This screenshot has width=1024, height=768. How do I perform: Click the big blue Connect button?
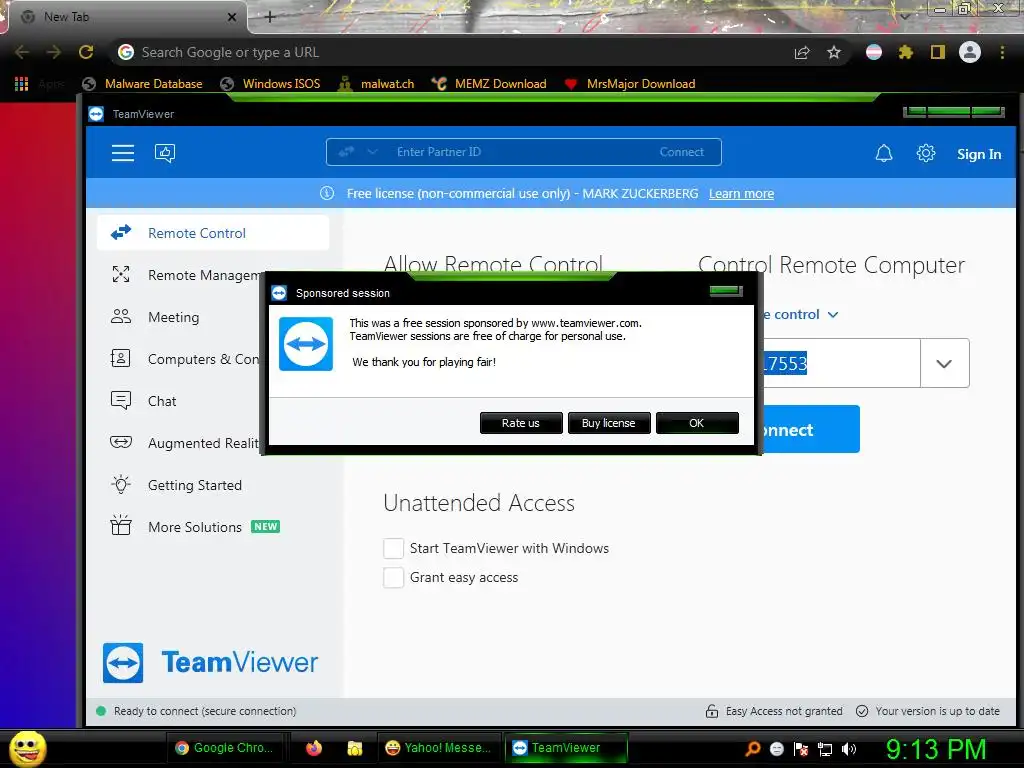(810, 429)
